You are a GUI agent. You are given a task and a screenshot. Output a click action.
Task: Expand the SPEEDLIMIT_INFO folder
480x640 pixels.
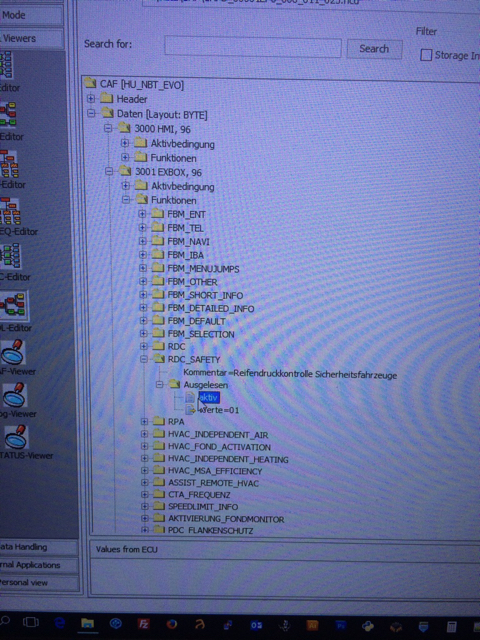144,507
